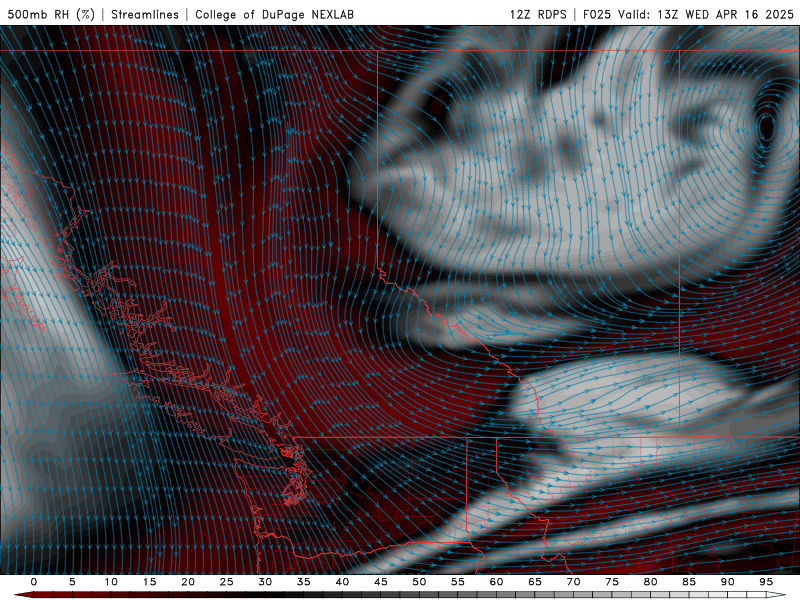Viewport: 800px width, 600px height.
Task: Click the "5" label on the color scale
Action: point(72,582)
